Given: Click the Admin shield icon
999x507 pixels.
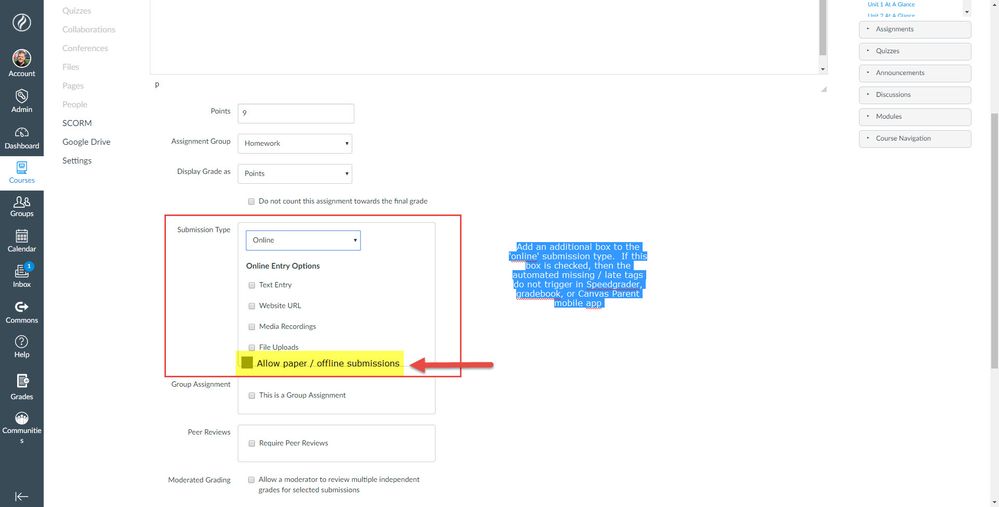Looking at the screenshot, I should point(21,97).
